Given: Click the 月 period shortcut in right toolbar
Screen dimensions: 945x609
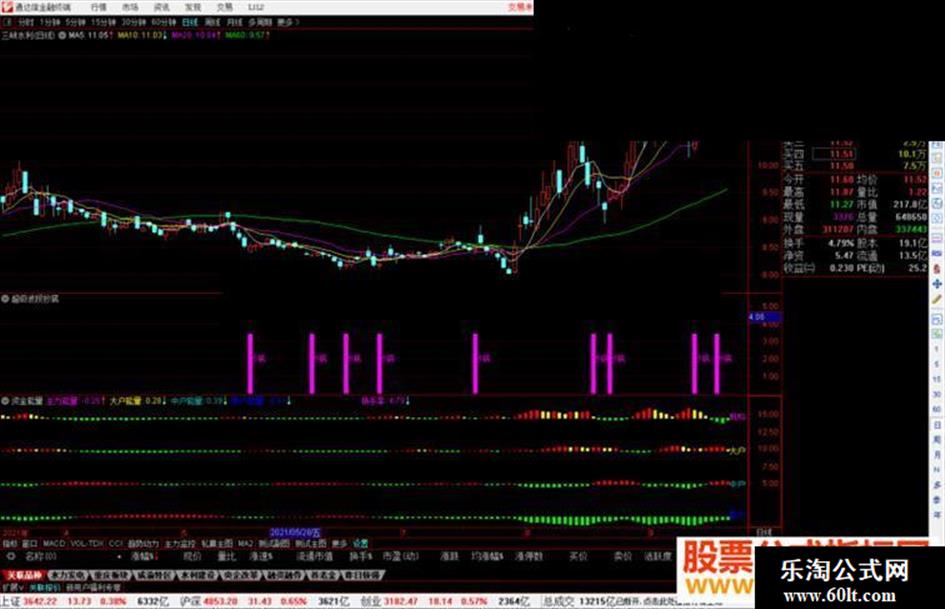Looking at the screenshot, I should [937, 455].
